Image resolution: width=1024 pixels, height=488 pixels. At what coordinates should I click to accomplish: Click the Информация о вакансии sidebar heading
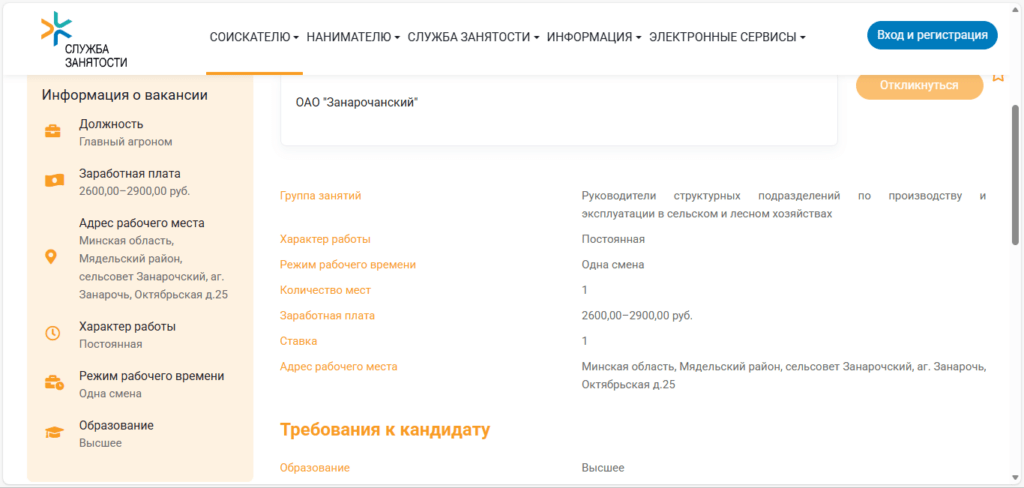[x=124, y=95]
